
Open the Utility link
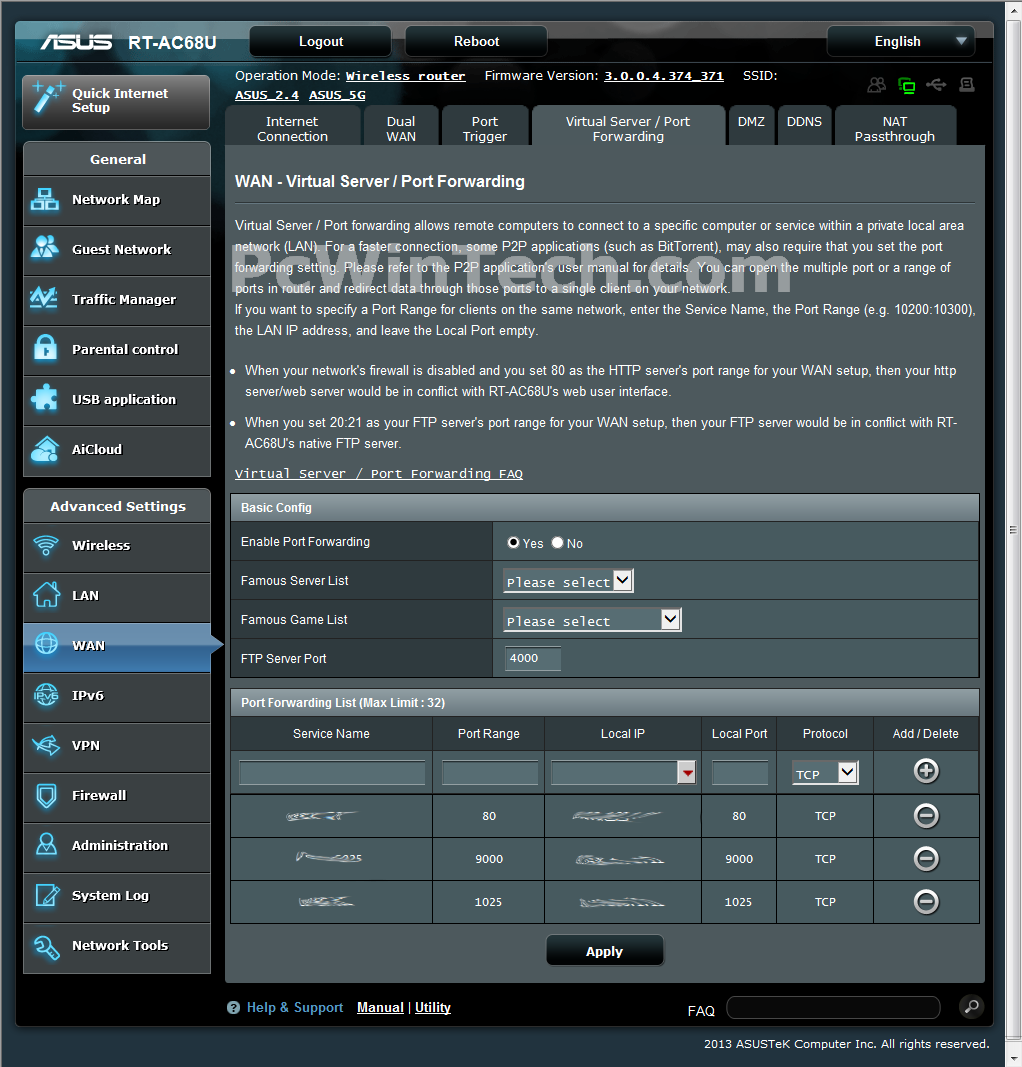[x=433, y=1007]
